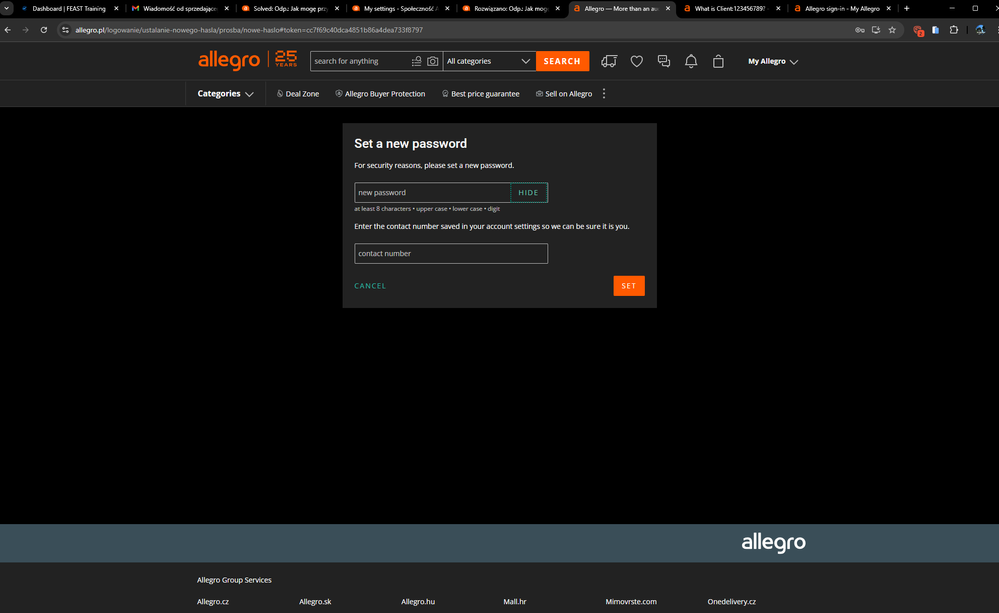Bookmark this page with the star icon

pyautogui.click(x=892, y=30)
